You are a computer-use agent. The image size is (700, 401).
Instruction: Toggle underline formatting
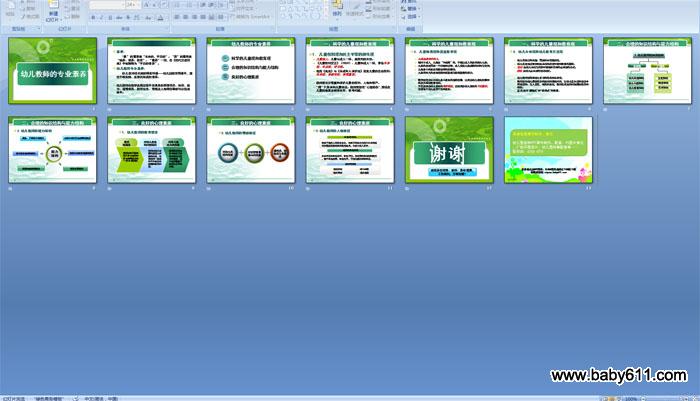tap(108, 17)
